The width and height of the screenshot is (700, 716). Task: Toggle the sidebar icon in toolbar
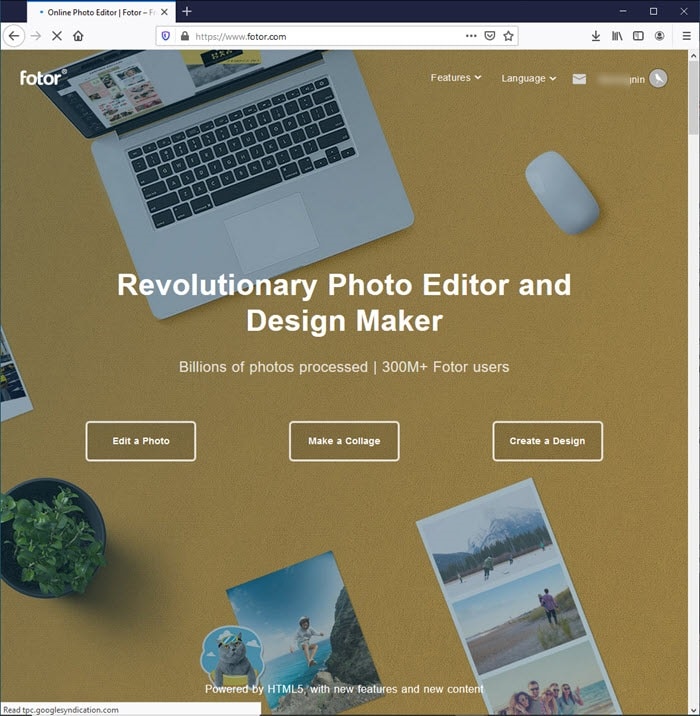click(638, 36)
